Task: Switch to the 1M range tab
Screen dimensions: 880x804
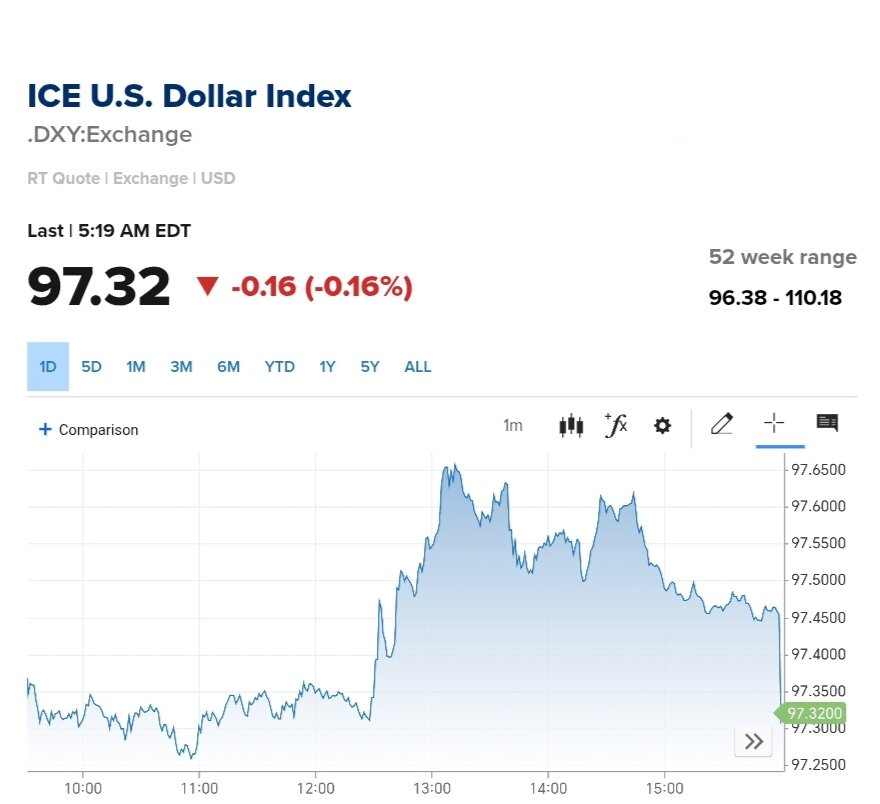Action: point(136,367)
